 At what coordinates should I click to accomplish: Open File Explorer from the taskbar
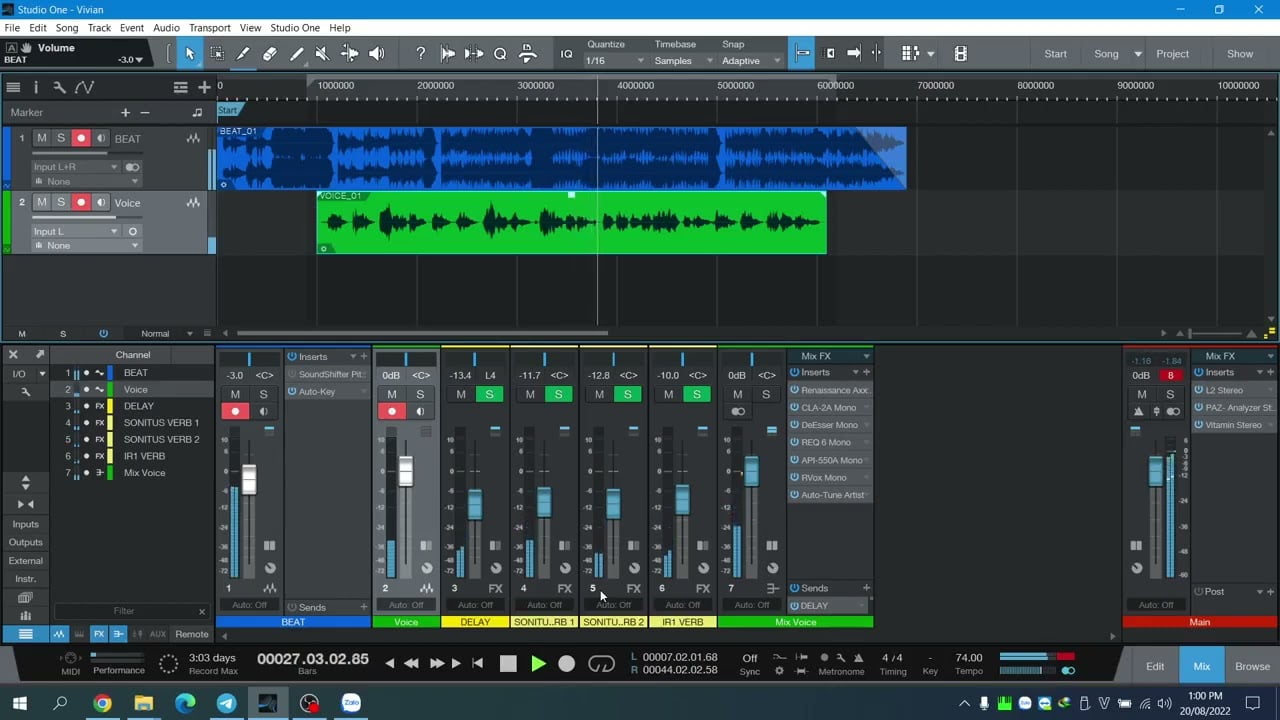tap(143, 703)
